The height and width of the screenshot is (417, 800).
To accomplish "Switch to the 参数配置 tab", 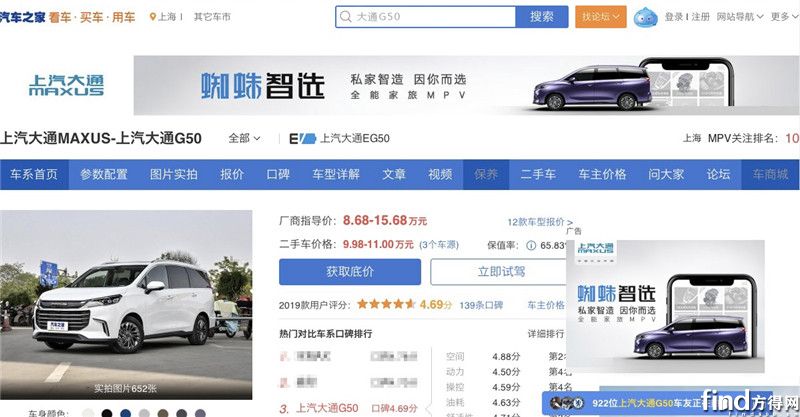I will 104,174.
